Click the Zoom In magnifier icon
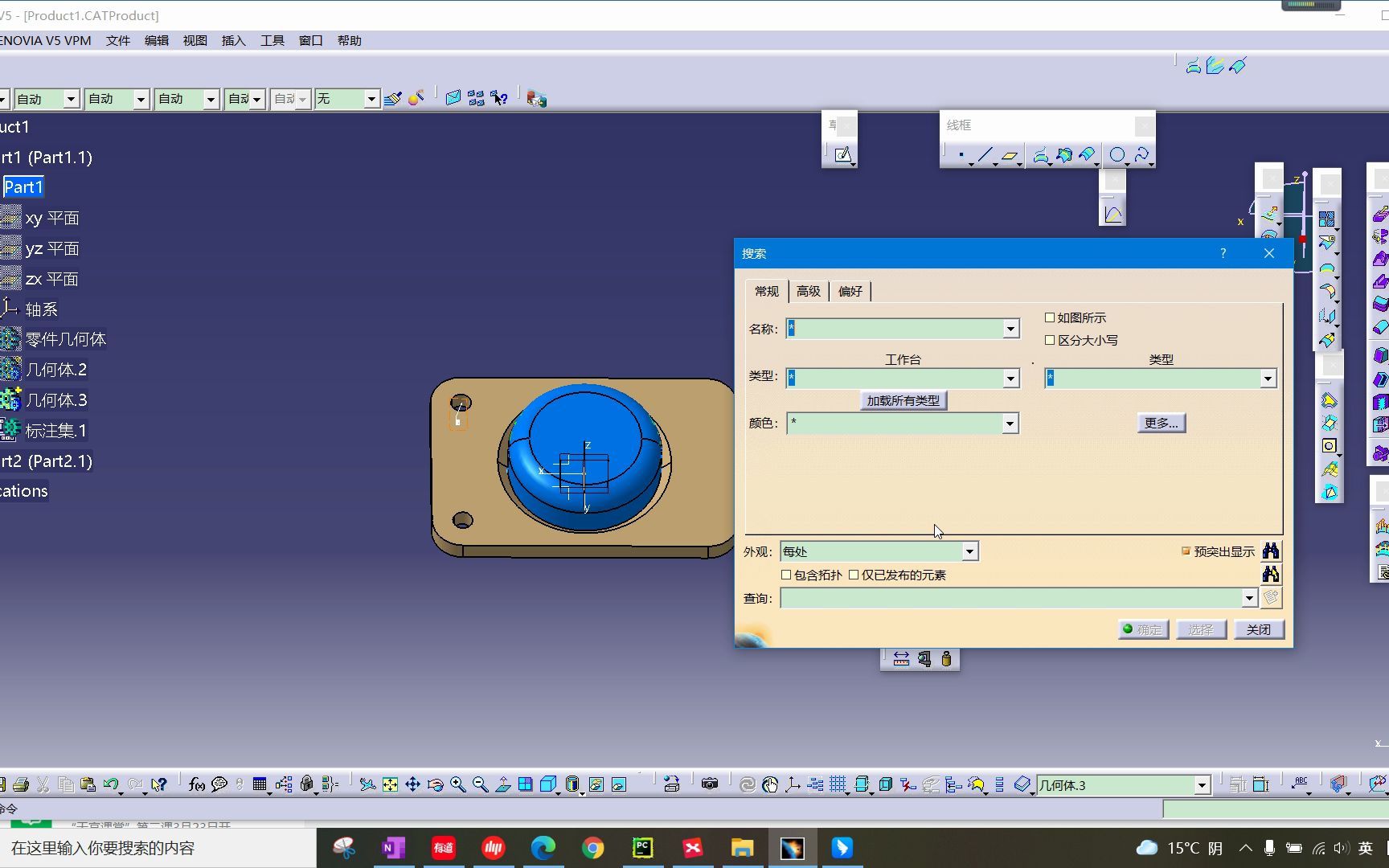1389x868 pixels. tap(457, 784)
